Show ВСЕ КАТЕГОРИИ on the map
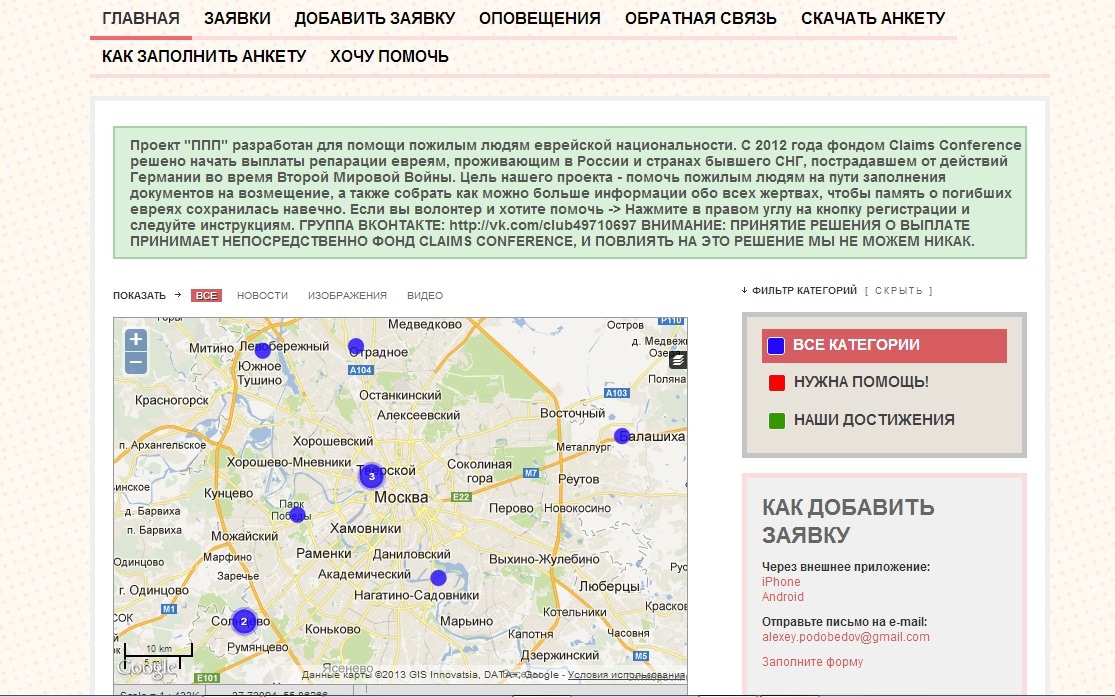This screenshot has height=697, width=1115. tap(856, 345)
